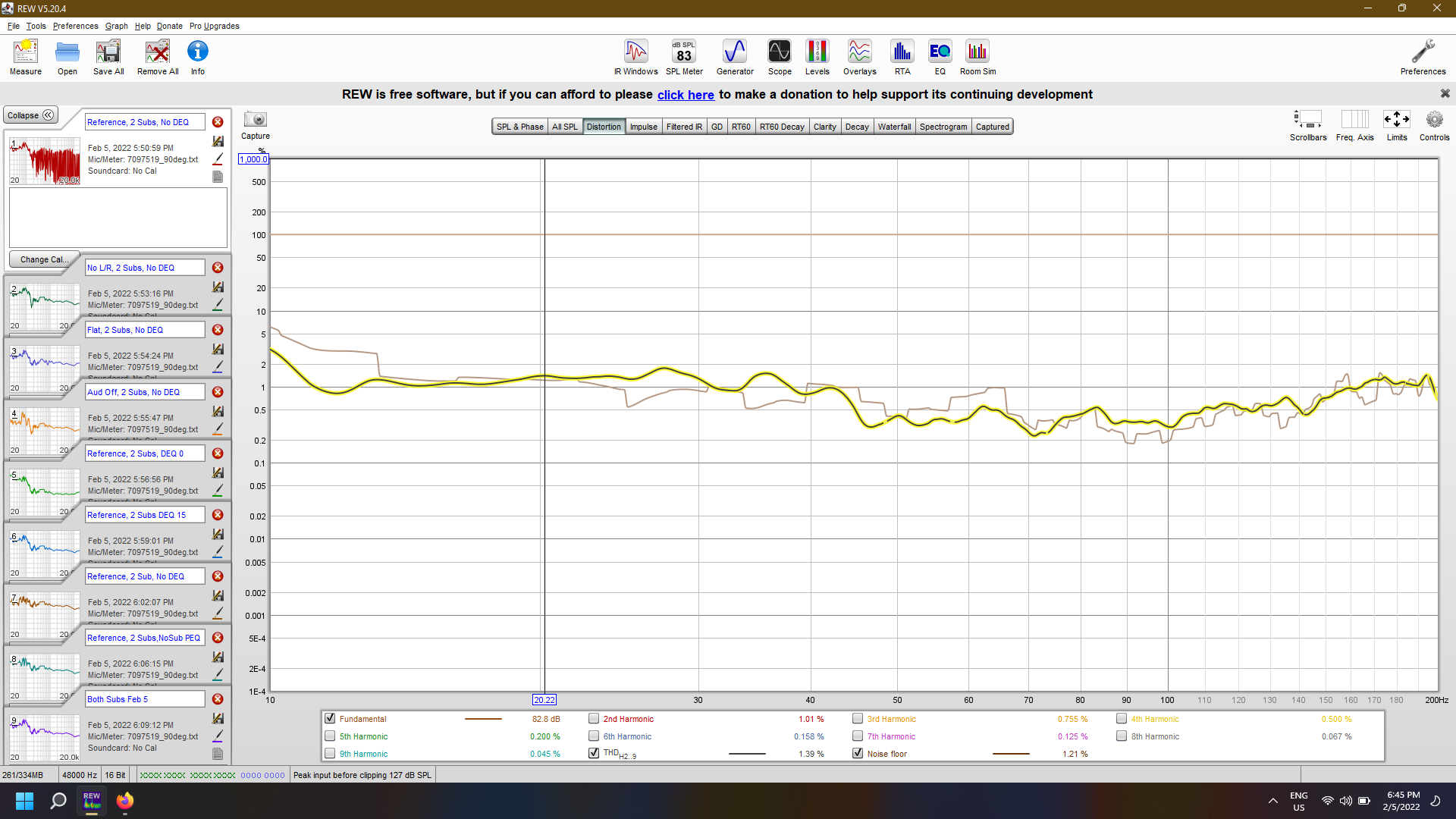Open the Tools menu
Screen dimensions: 1456x819
point(36,26)
